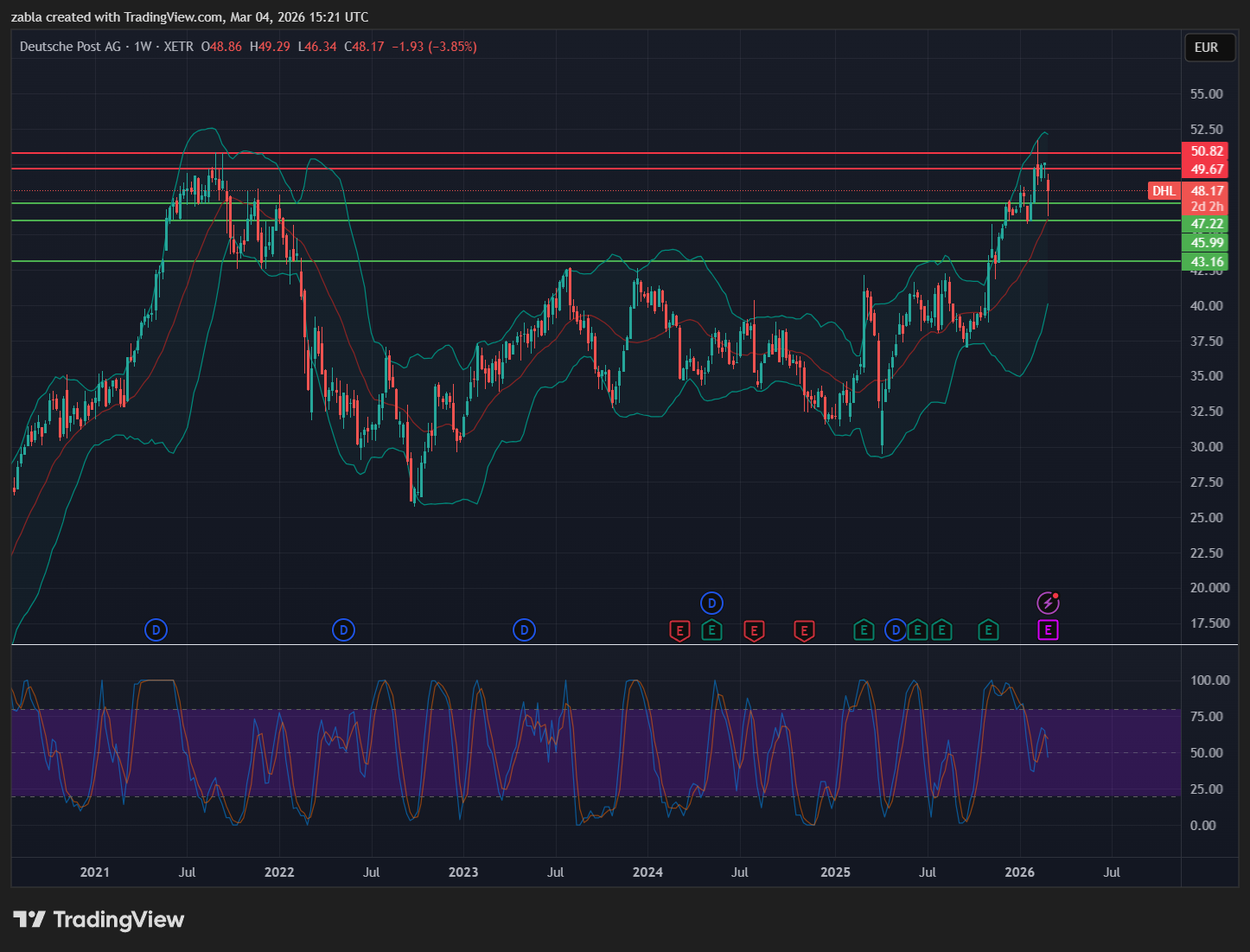Click the first red earnings marker

(x=680, y=630)
